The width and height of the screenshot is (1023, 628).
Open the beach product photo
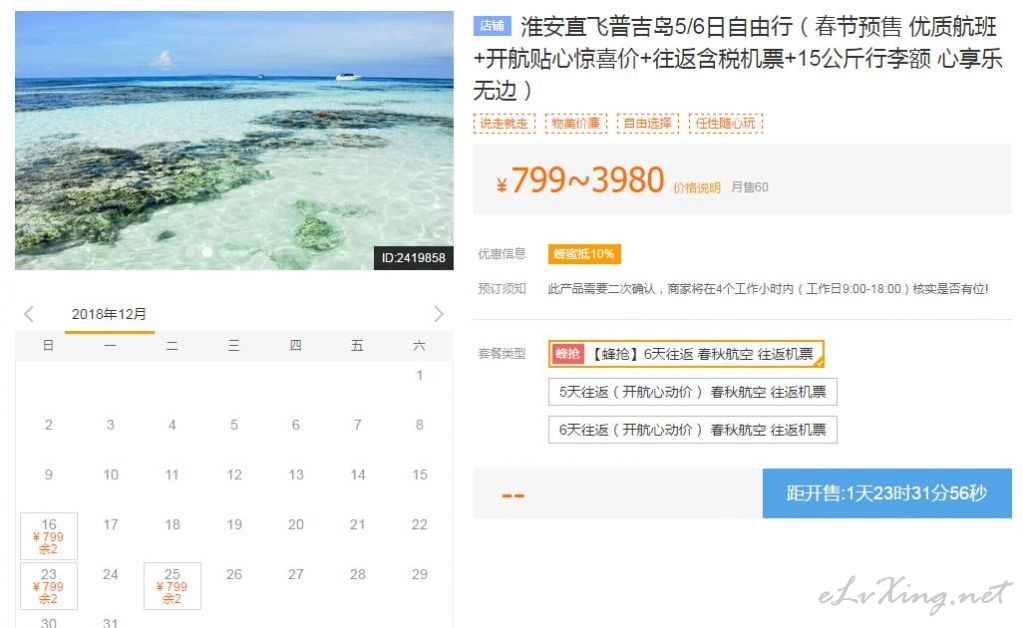[x=234, y=140]
